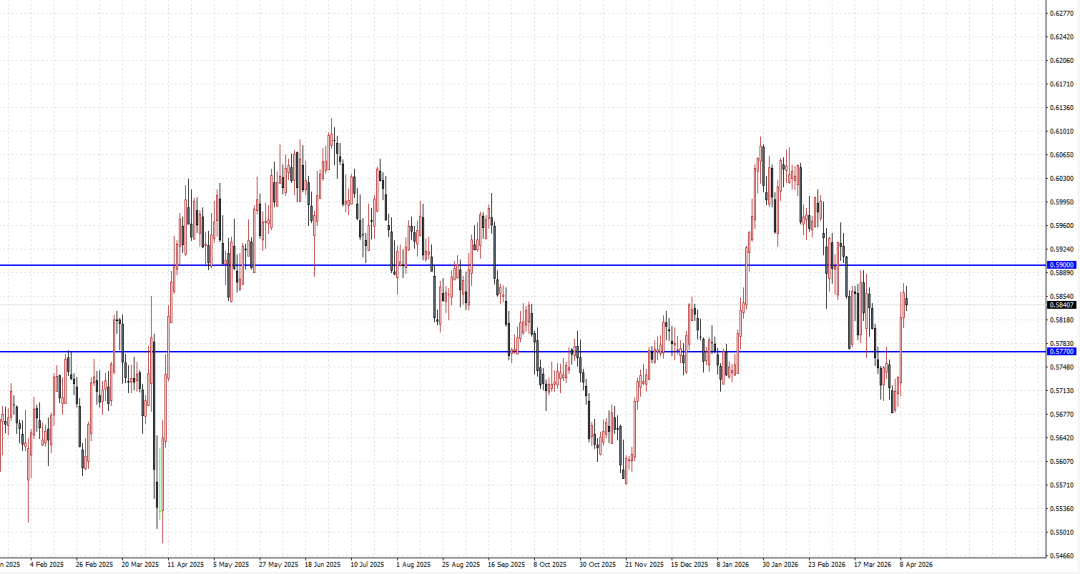
Task: Click the 0.55010 price axis label
Action: click(1063, 533)
